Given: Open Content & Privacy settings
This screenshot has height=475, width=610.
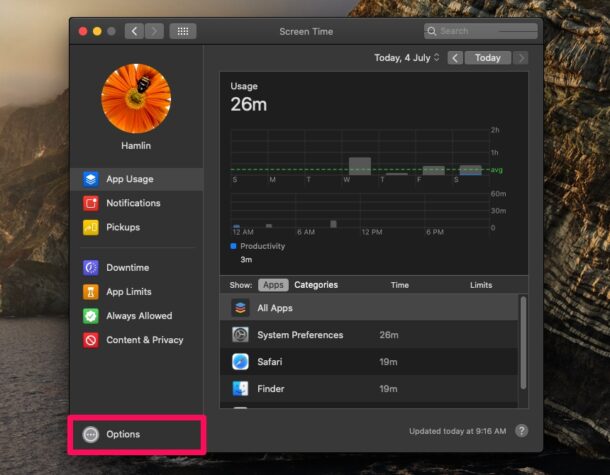Looking at the screenshot, I should pos(144,340).
